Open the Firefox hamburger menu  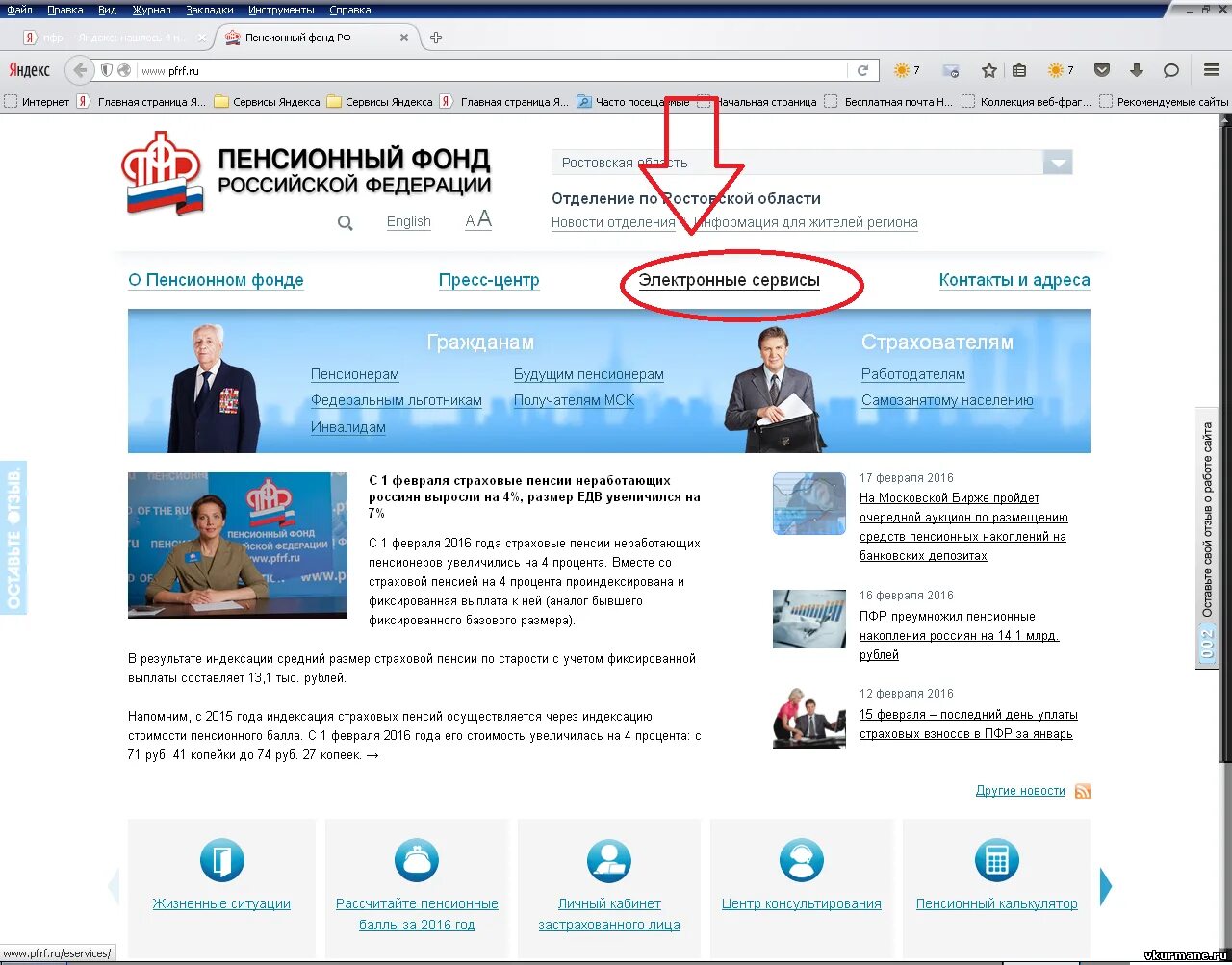(1212, 70)
